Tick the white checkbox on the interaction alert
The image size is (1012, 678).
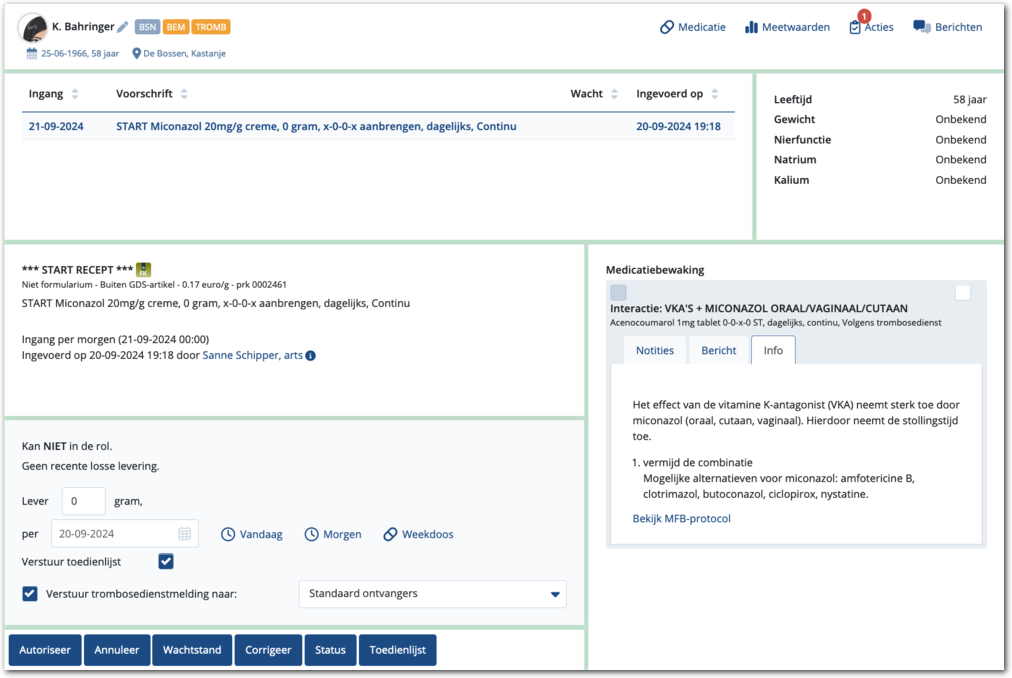coord(963,293)
